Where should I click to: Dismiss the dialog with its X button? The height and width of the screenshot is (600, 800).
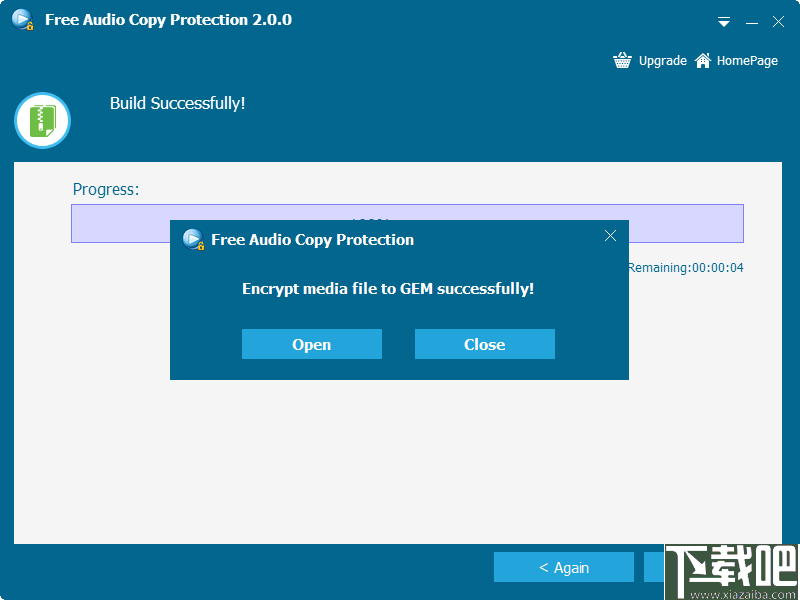coord(610,236)
